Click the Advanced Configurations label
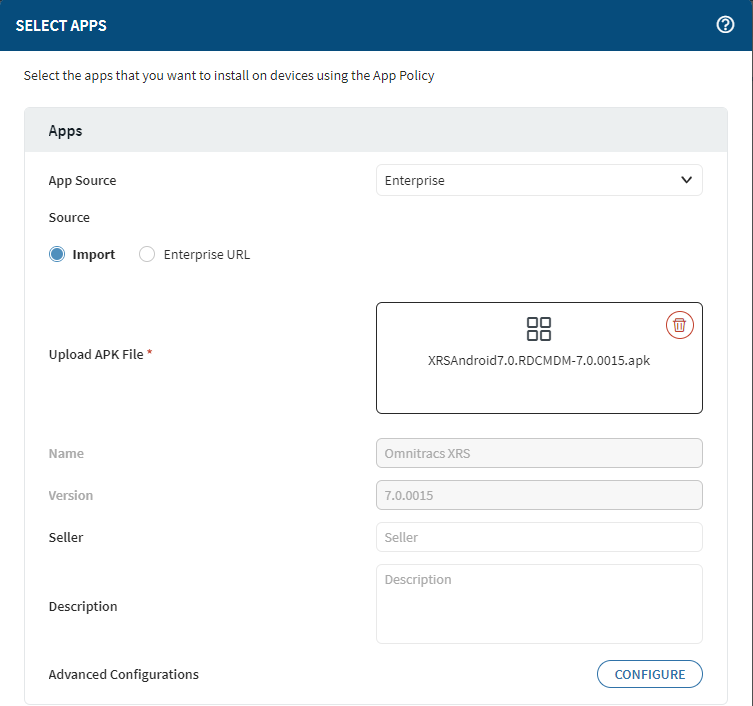Image resolution: width=753 pixels, height=706 pixels. point(124,674)
